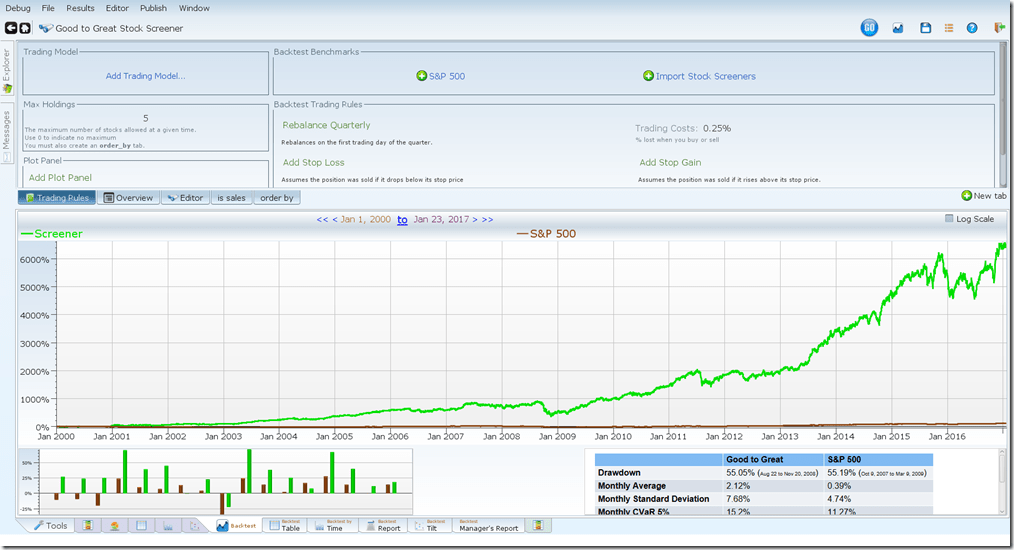
Task: Open the Backtest Report tab
Action: point(383,525)
